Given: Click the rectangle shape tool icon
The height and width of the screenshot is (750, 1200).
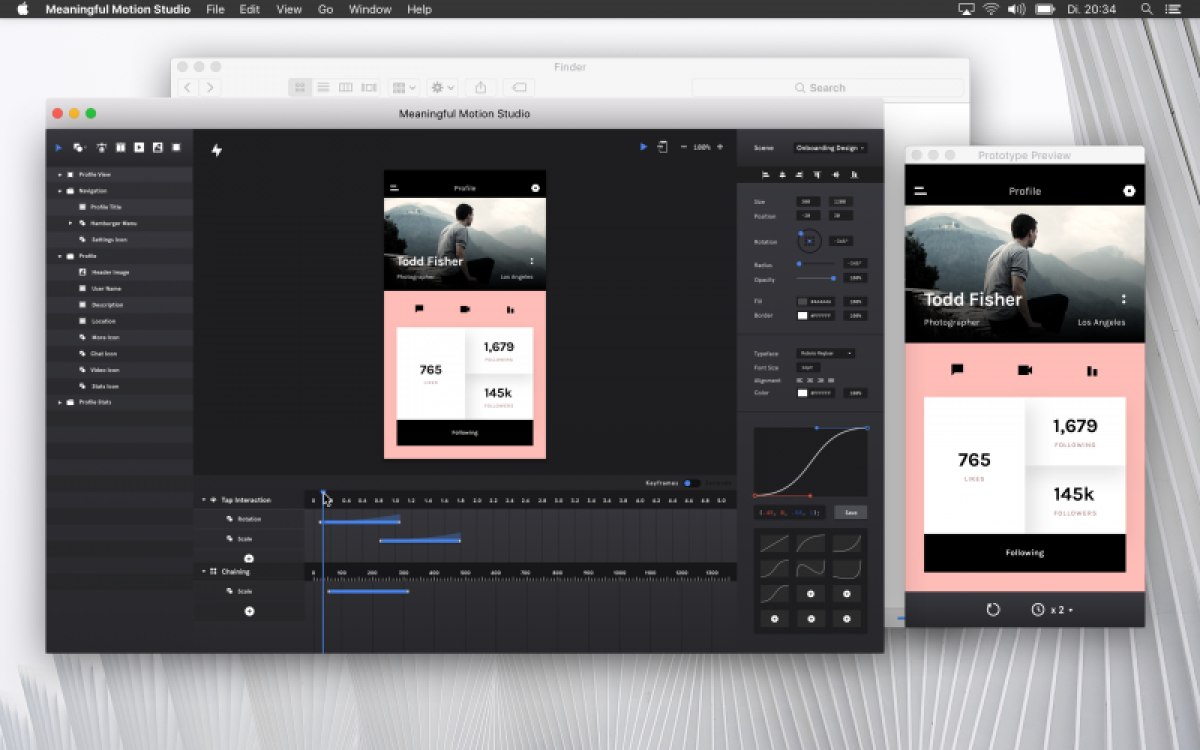Looking at the screenshot, I should (x=176, y=147).
